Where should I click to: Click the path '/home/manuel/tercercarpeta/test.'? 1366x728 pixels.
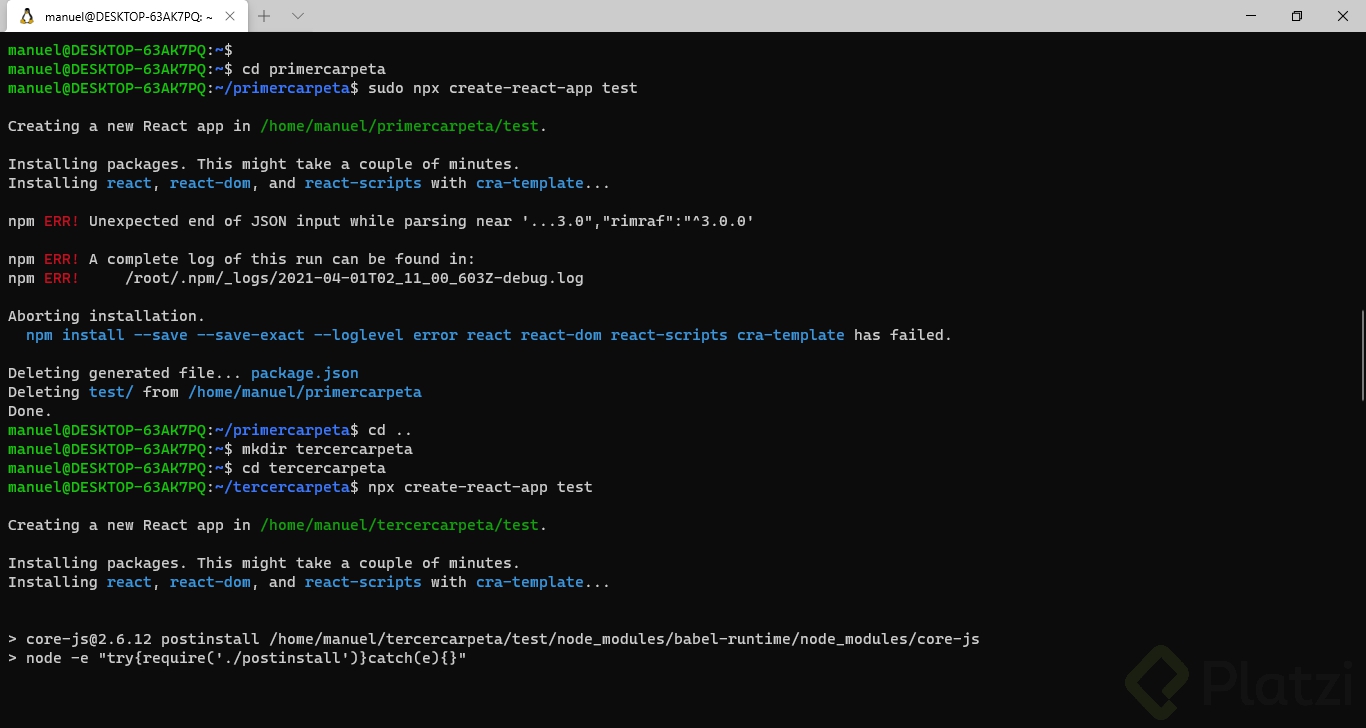coord(404,525)
